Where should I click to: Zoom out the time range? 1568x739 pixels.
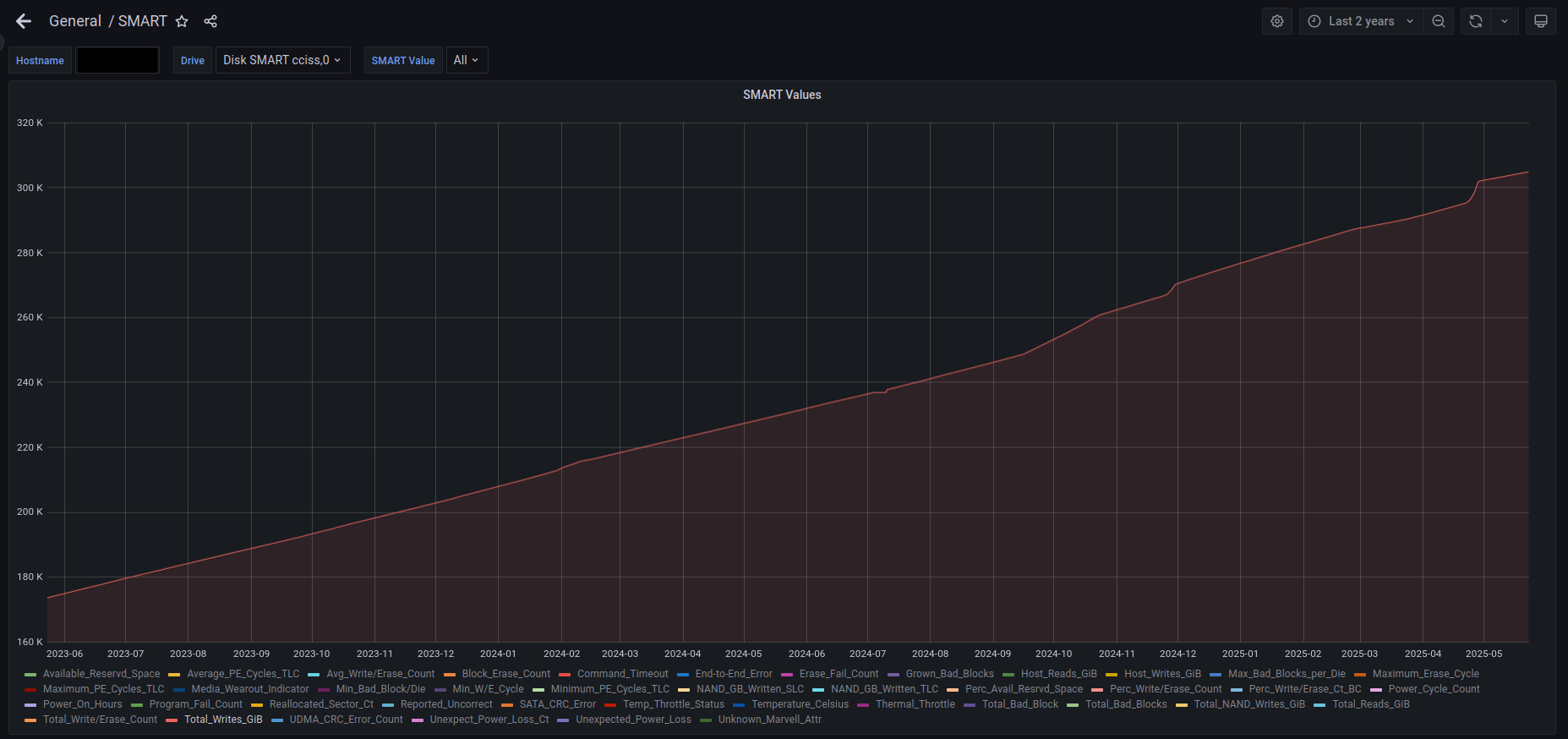click(1439, 21)
